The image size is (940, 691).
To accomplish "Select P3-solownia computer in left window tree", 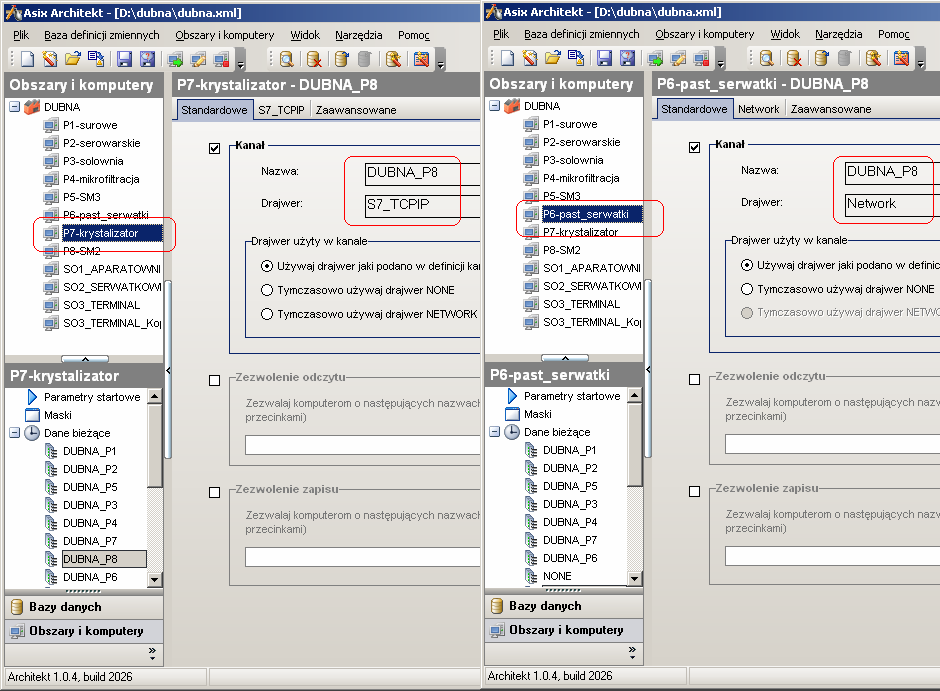I will [93, 161].
